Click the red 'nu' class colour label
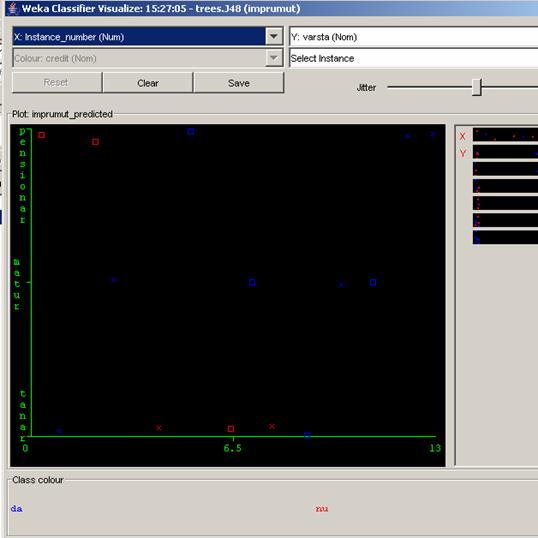The width and height of the screenshot is (538, 538). tap(322, 508)
